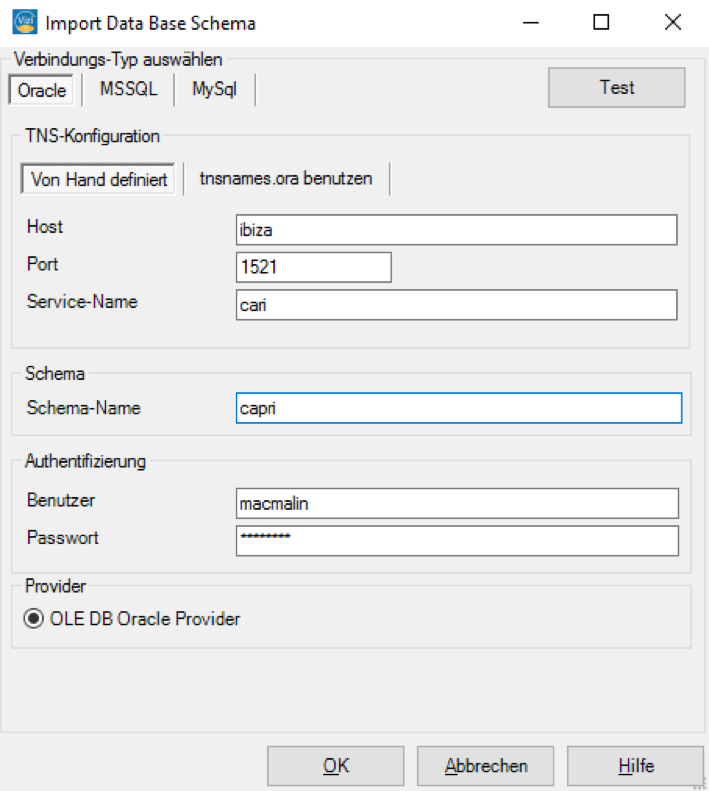Switch to the MSSQL connection tab
The image size is (709, 791).
pos(129,89)
